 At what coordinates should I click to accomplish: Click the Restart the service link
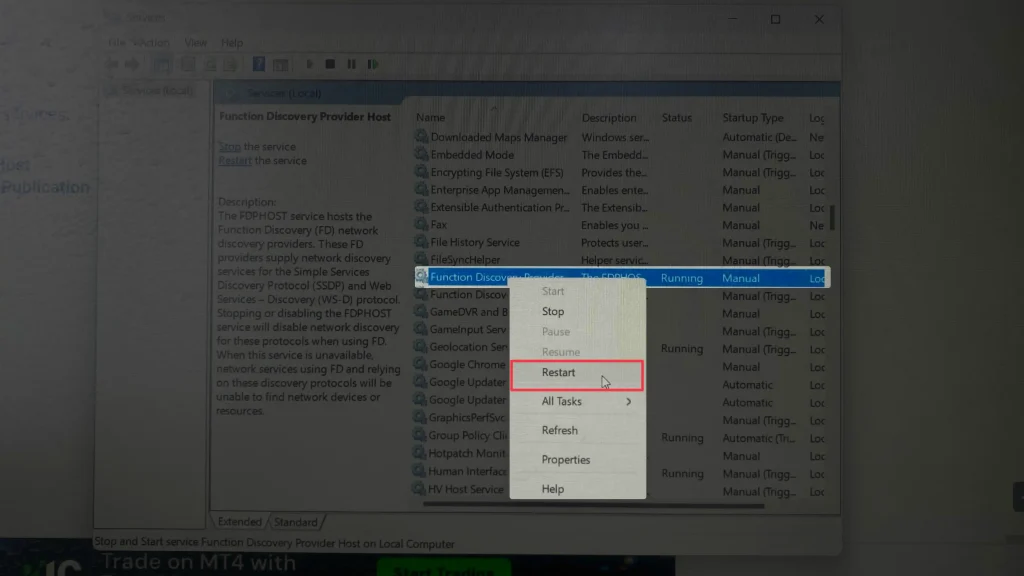point(234,161)
